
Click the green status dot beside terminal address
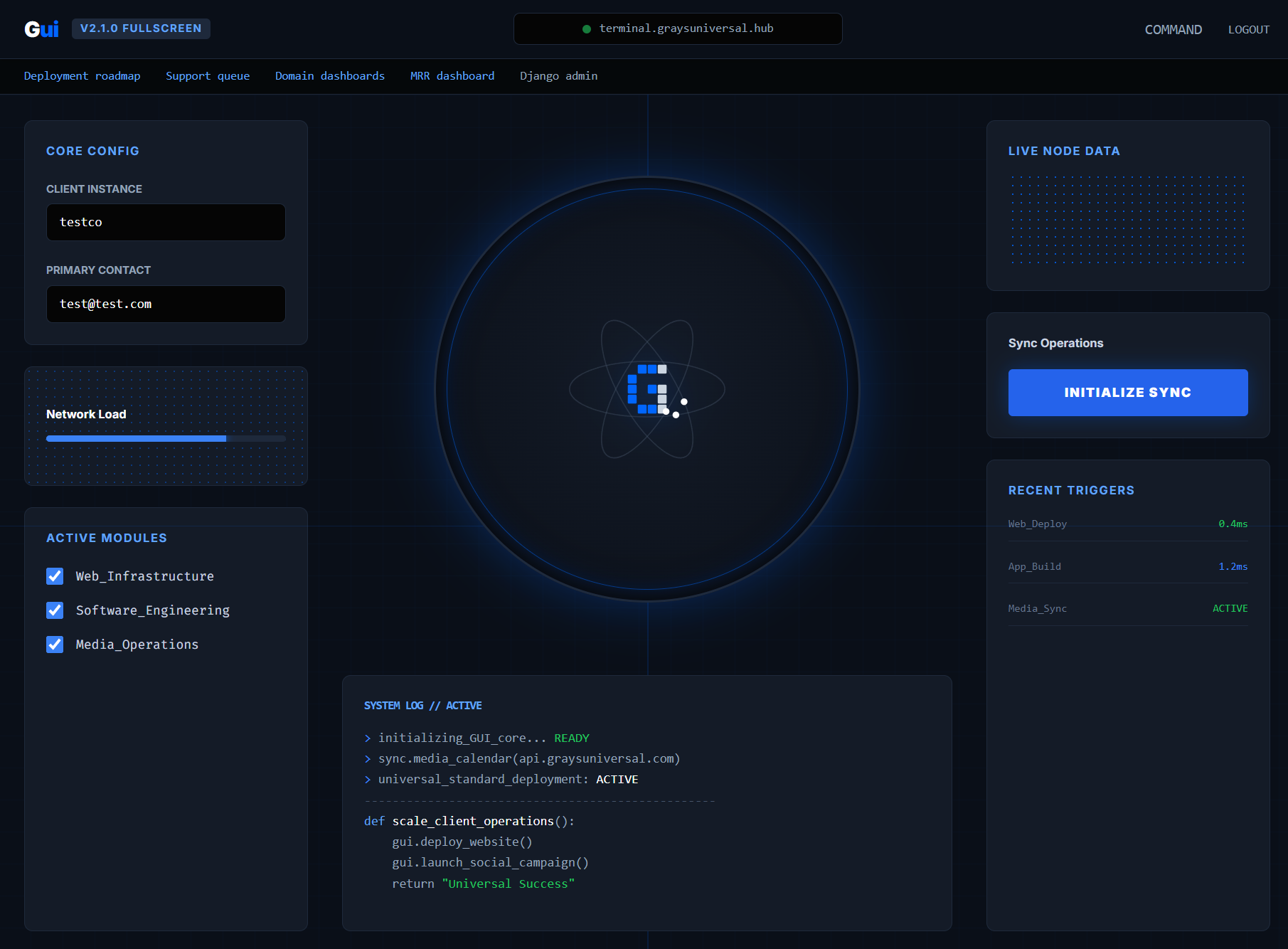[x=587, y=29]
